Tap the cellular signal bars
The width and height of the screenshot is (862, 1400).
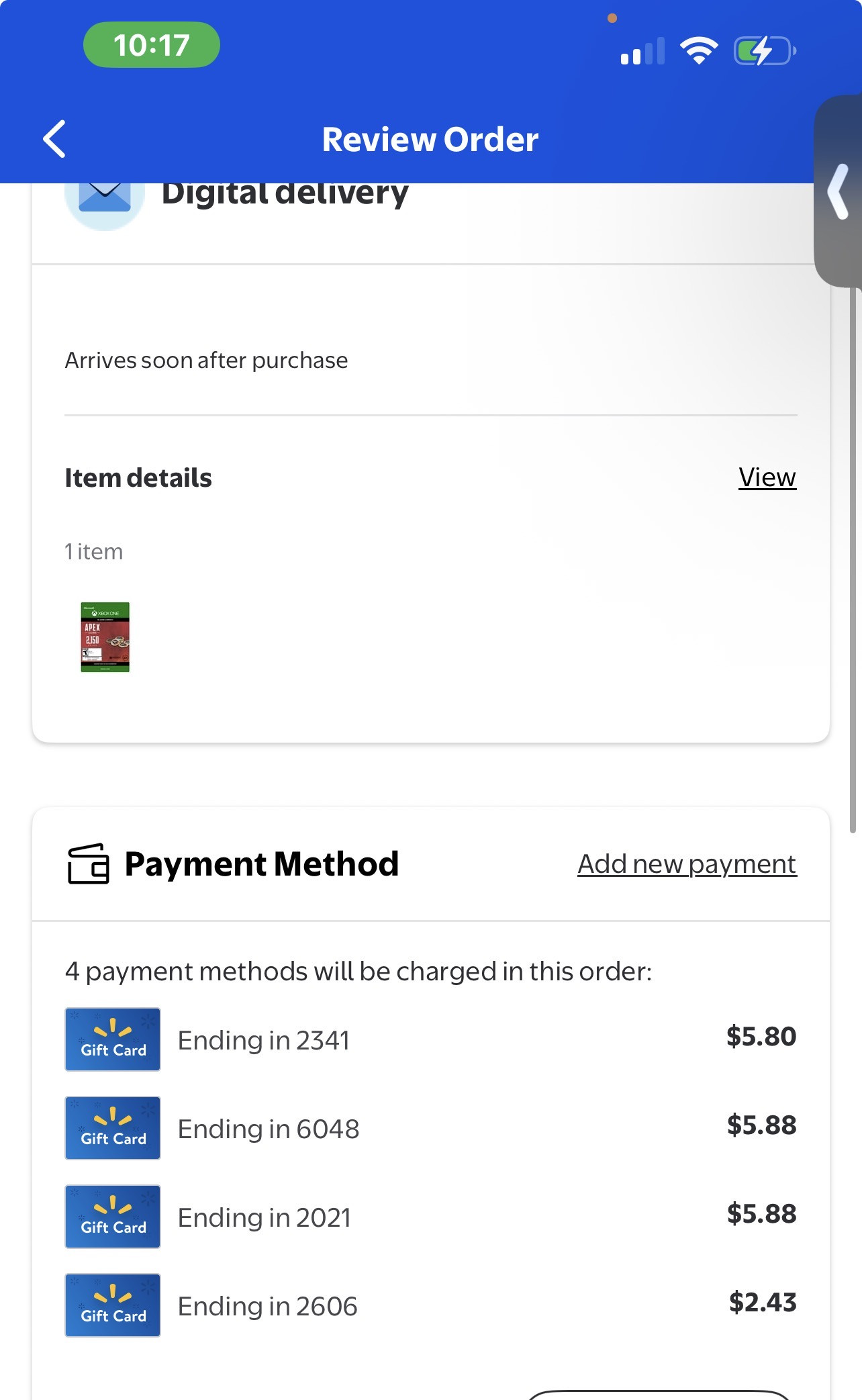pos(642,52)
